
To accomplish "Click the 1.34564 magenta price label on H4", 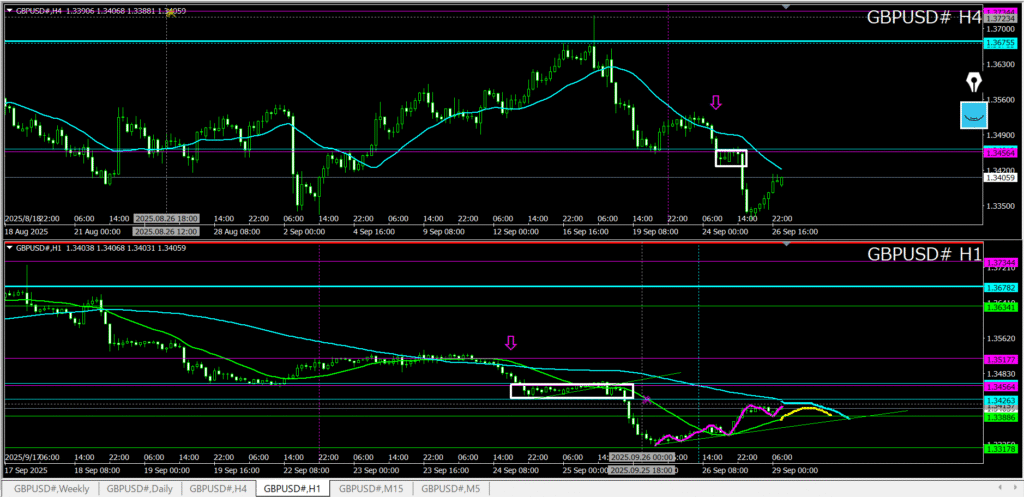I will pos(998,152).
